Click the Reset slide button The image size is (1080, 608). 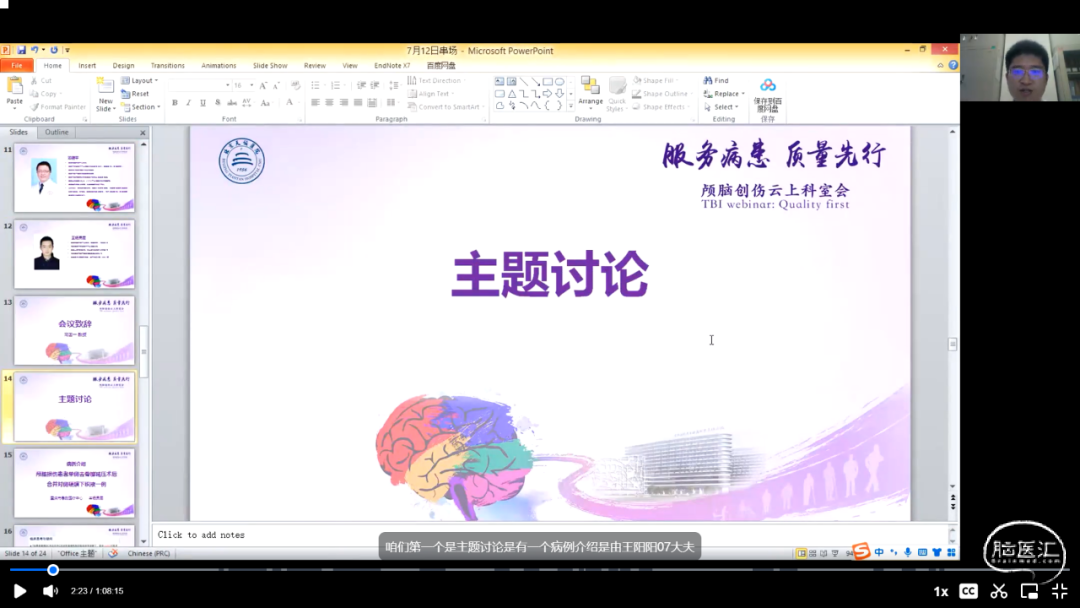point(136,94)
